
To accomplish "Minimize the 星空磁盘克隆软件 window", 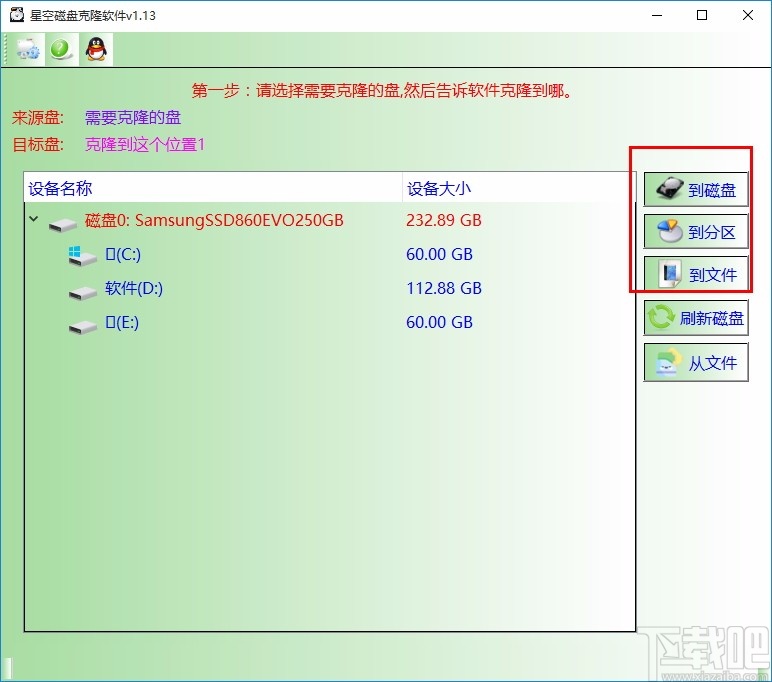I will point(657,15).
